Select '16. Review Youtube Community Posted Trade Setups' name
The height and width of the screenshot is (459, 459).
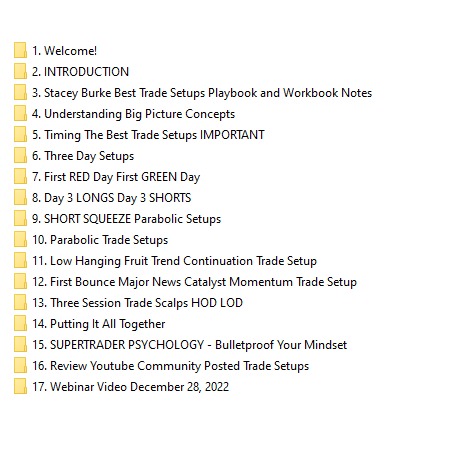[x=170, y=366]
